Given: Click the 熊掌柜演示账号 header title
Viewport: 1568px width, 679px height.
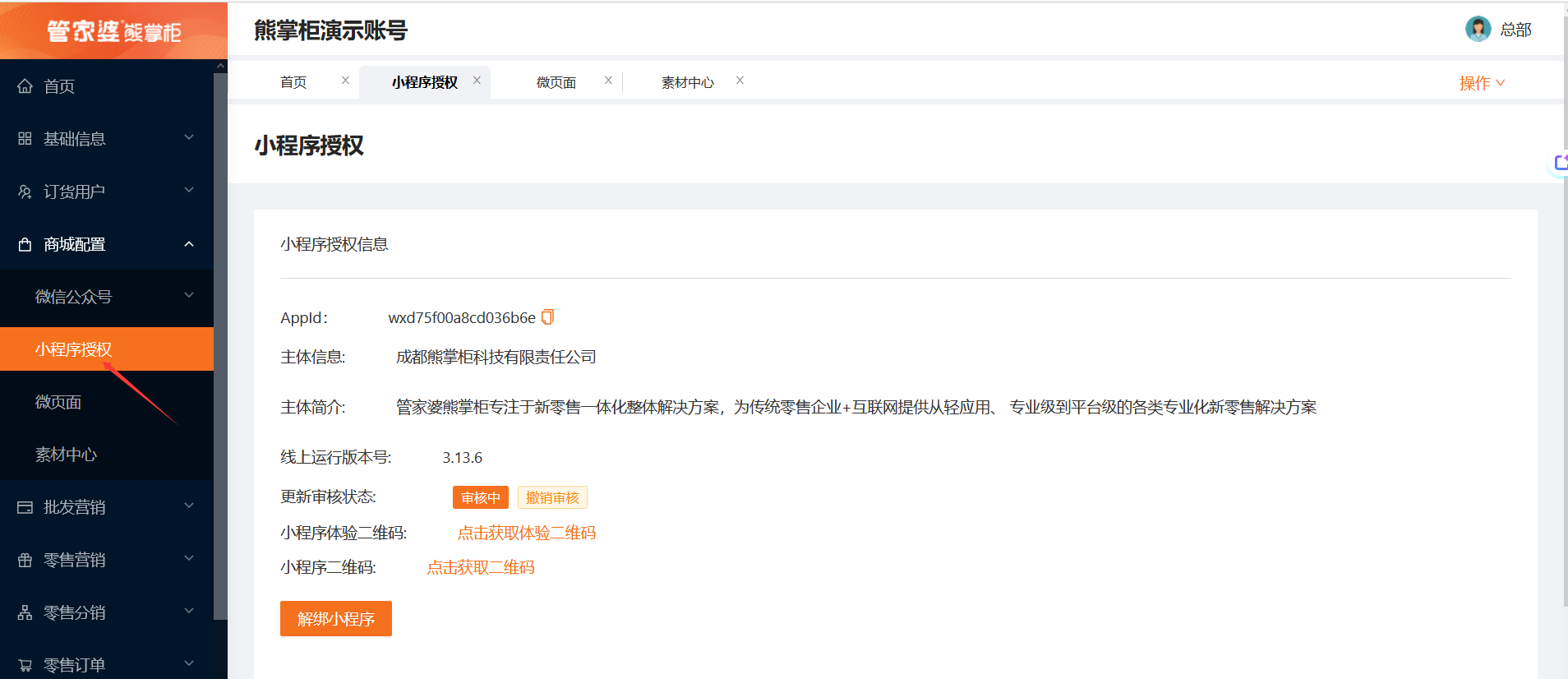Looking at the screenshot, I should [x=330, y=30].
